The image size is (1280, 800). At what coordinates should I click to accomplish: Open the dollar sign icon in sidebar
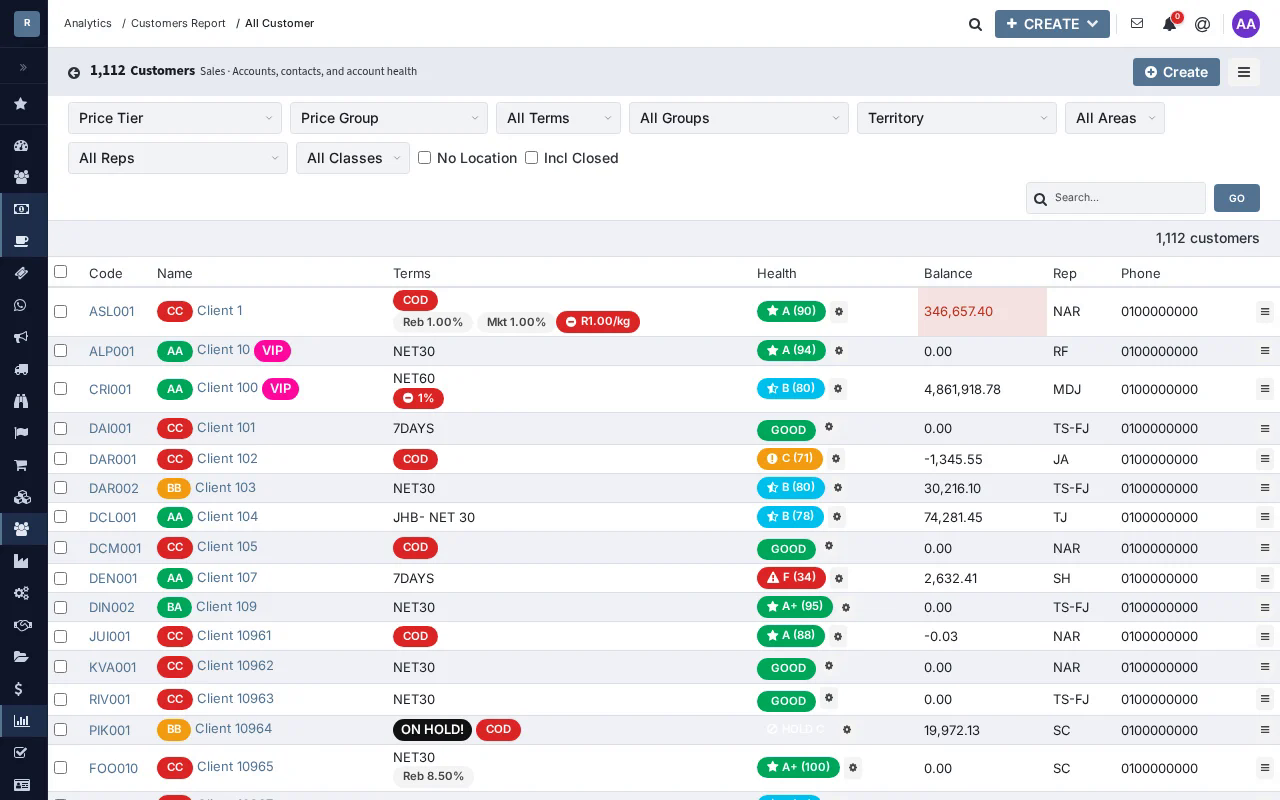click(21, 689)
